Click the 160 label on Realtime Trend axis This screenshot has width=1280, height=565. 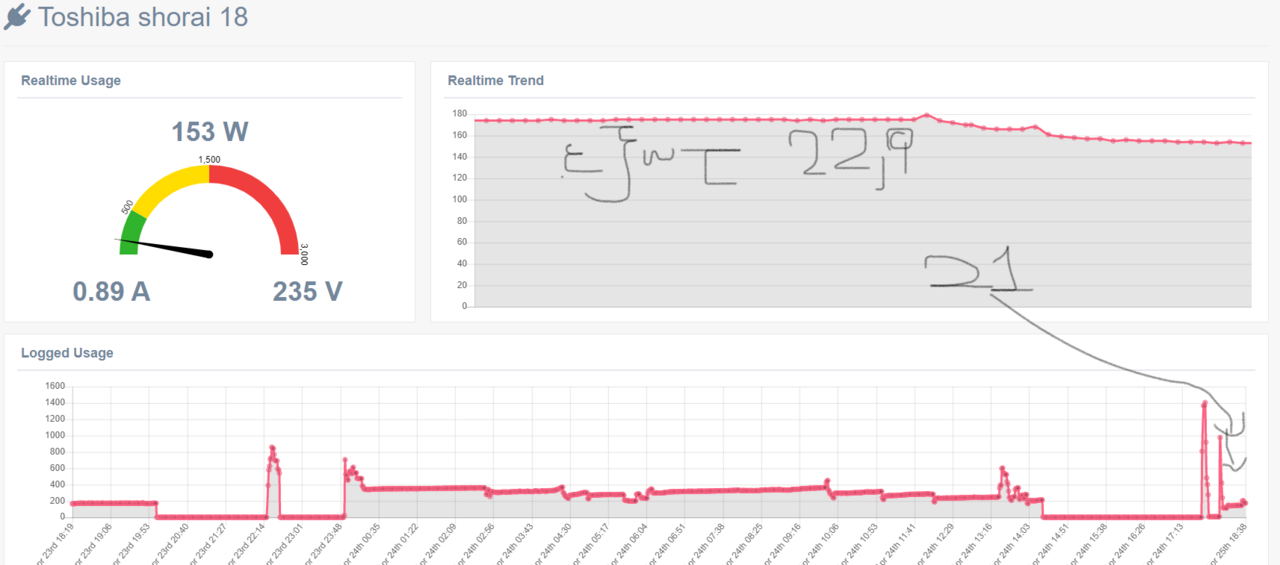tap(460, 135)
